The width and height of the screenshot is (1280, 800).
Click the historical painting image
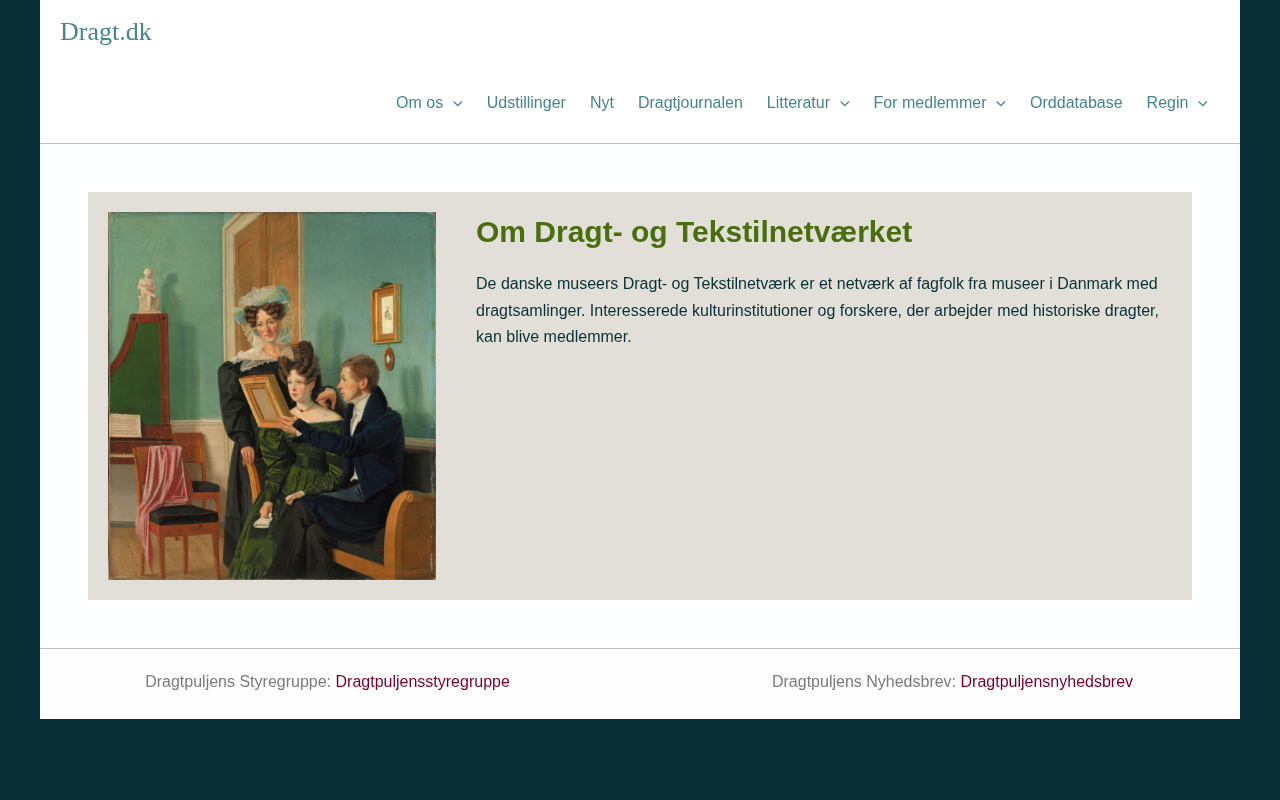(272, 396)
